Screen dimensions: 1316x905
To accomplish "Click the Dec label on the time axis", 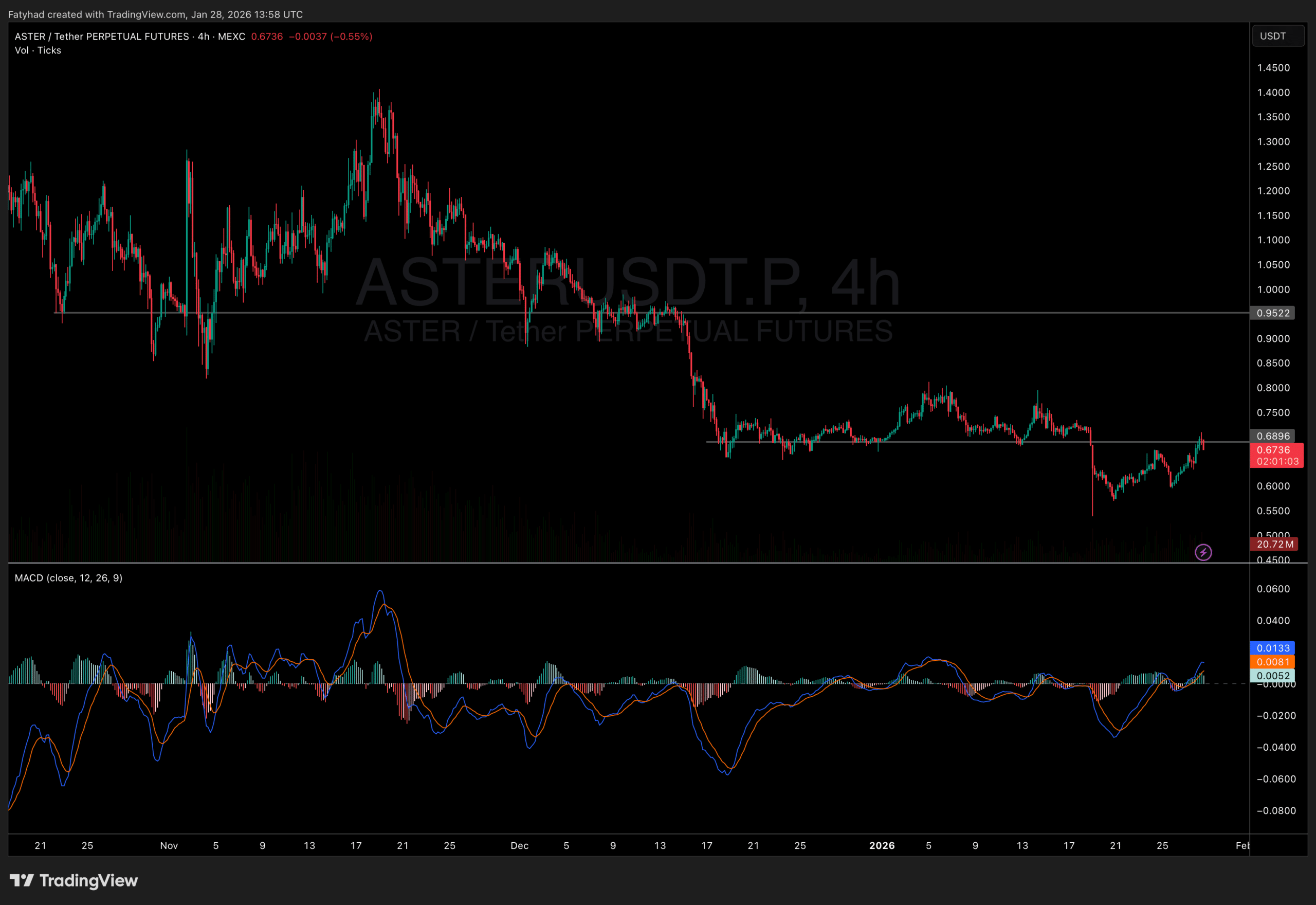I will pyautogui.click(x=519, y=845).
